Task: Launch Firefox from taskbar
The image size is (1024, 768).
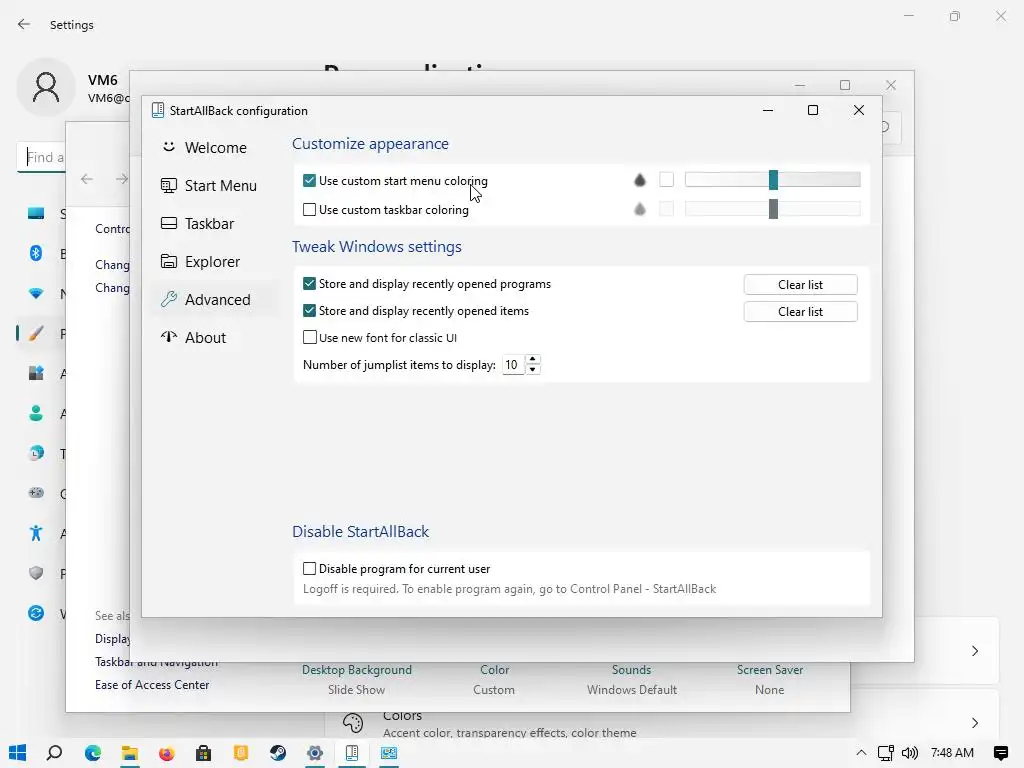Action: pyautogui.click(x=167, y=753)
